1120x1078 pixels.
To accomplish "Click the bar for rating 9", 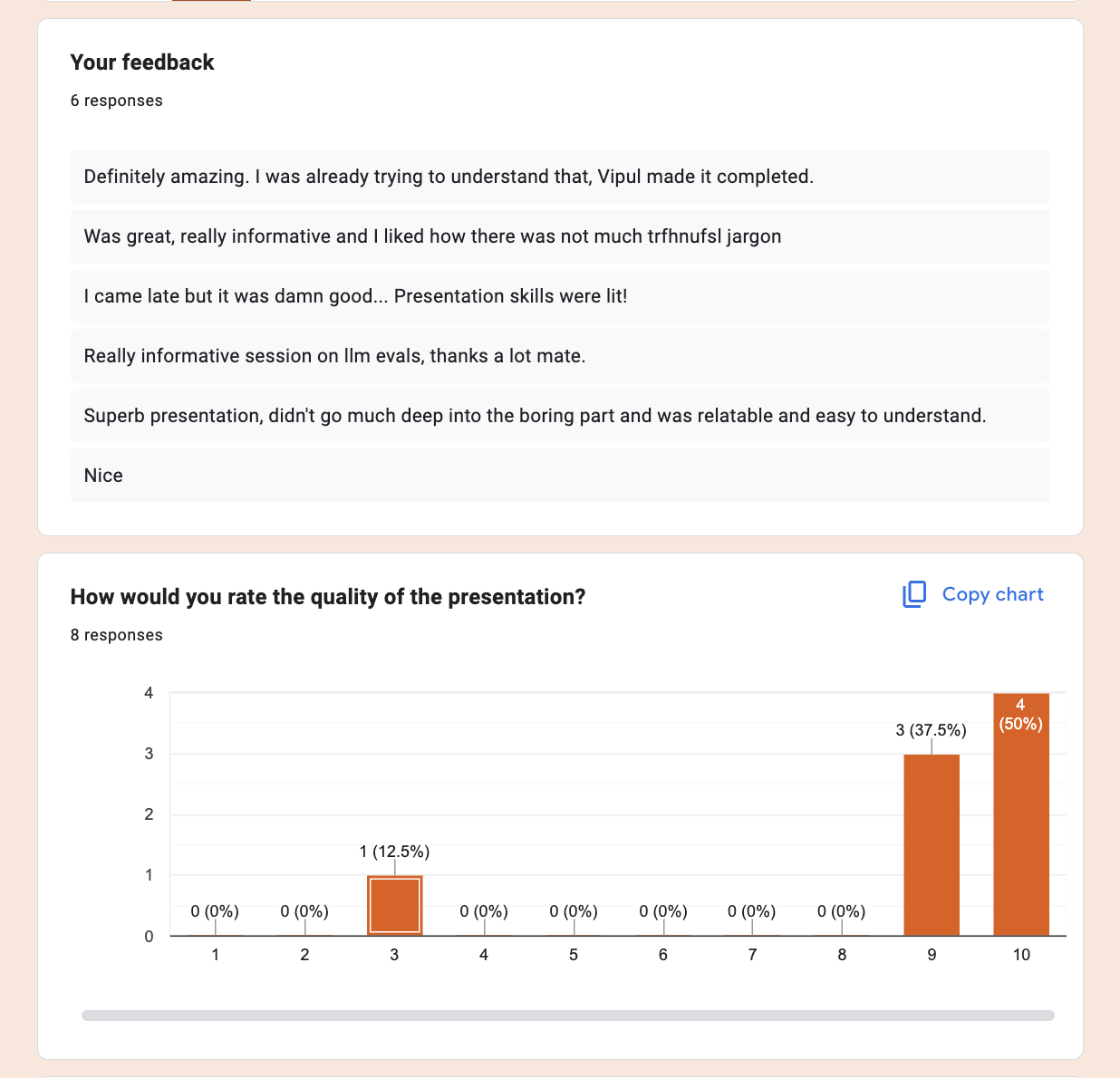I will 932,844.
